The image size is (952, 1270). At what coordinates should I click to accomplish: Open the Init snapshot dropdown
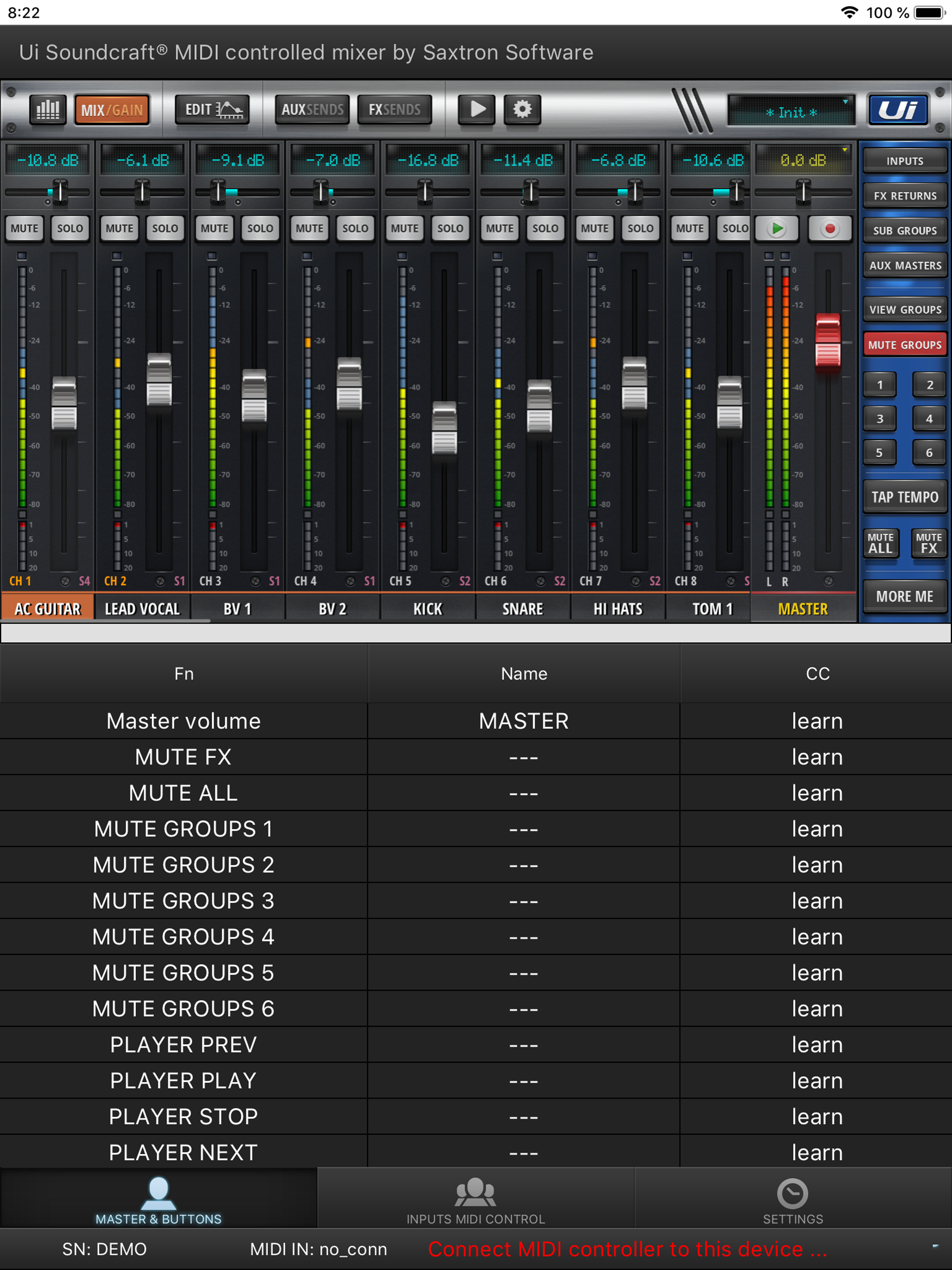[791, 112]
